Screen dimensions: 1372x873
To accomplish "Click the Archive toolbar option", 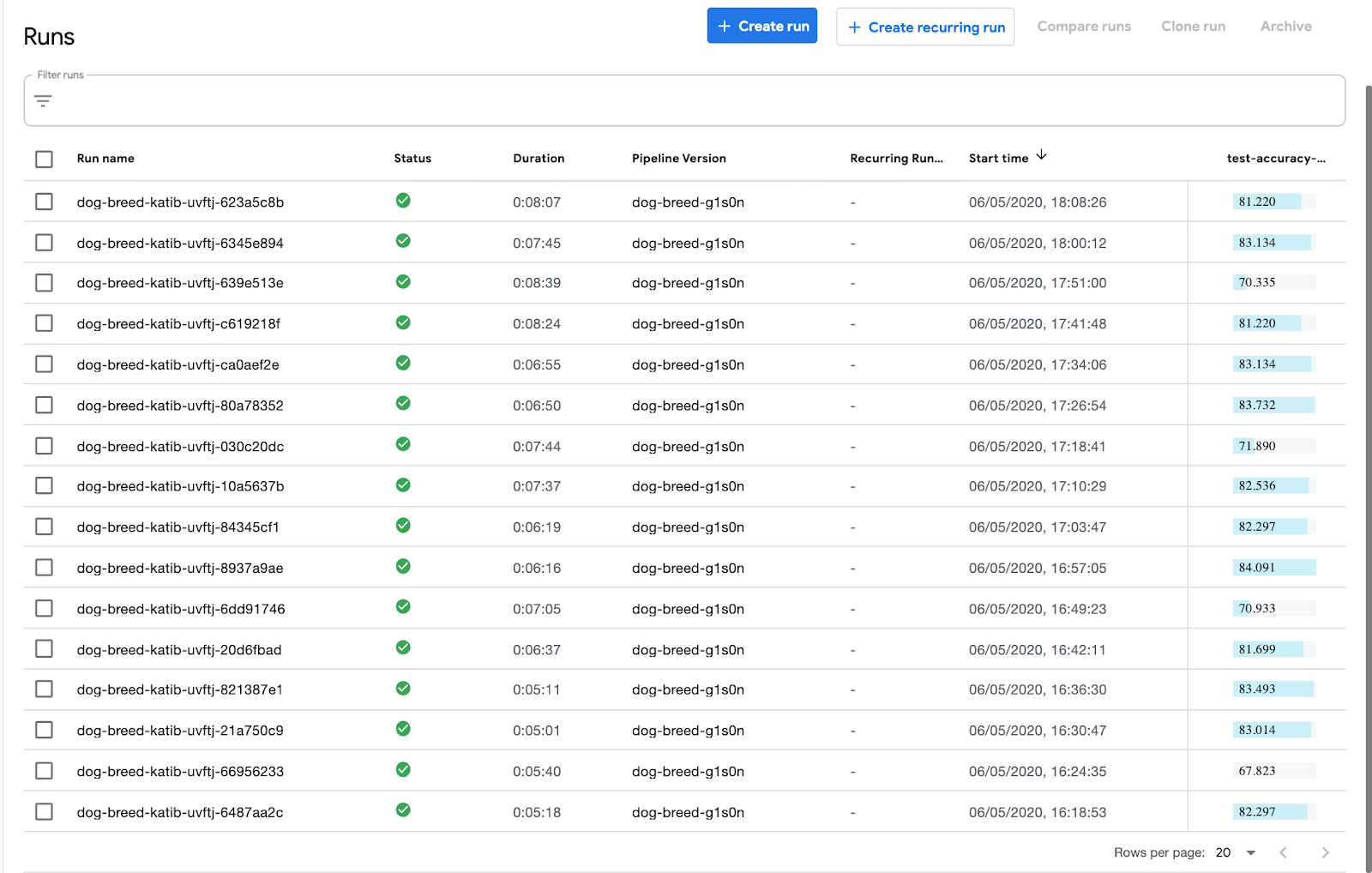I will [1285, 27].
